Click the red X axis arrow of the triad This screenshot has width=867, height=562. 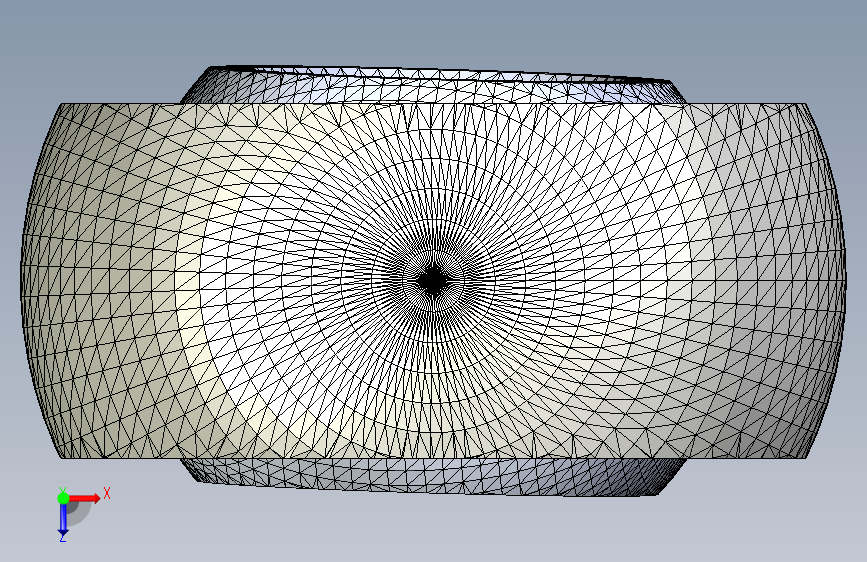(x=84, y=498)
